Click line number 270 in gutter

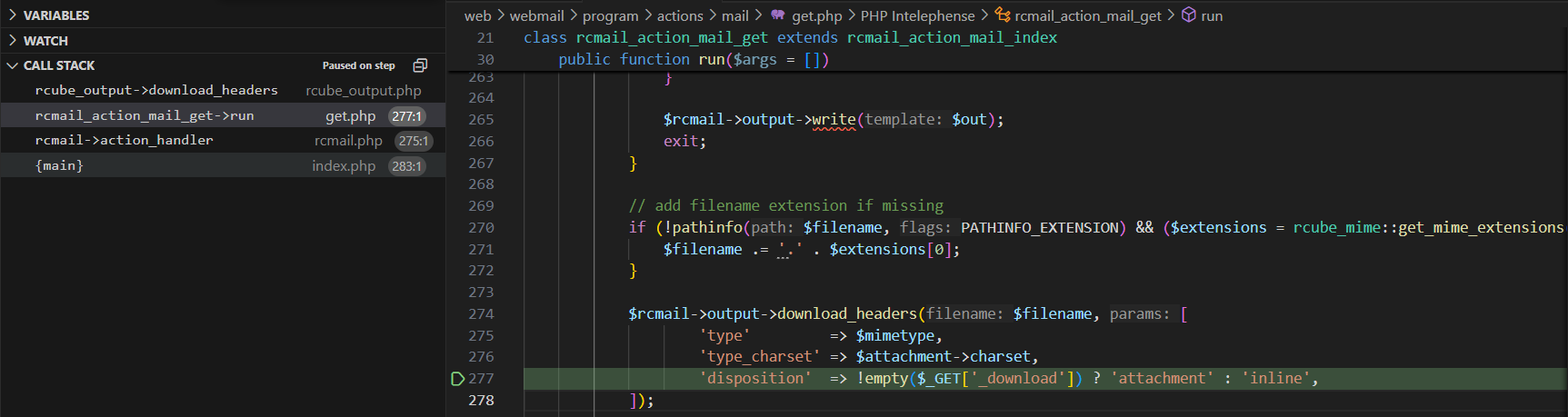(x=481, y=227)
